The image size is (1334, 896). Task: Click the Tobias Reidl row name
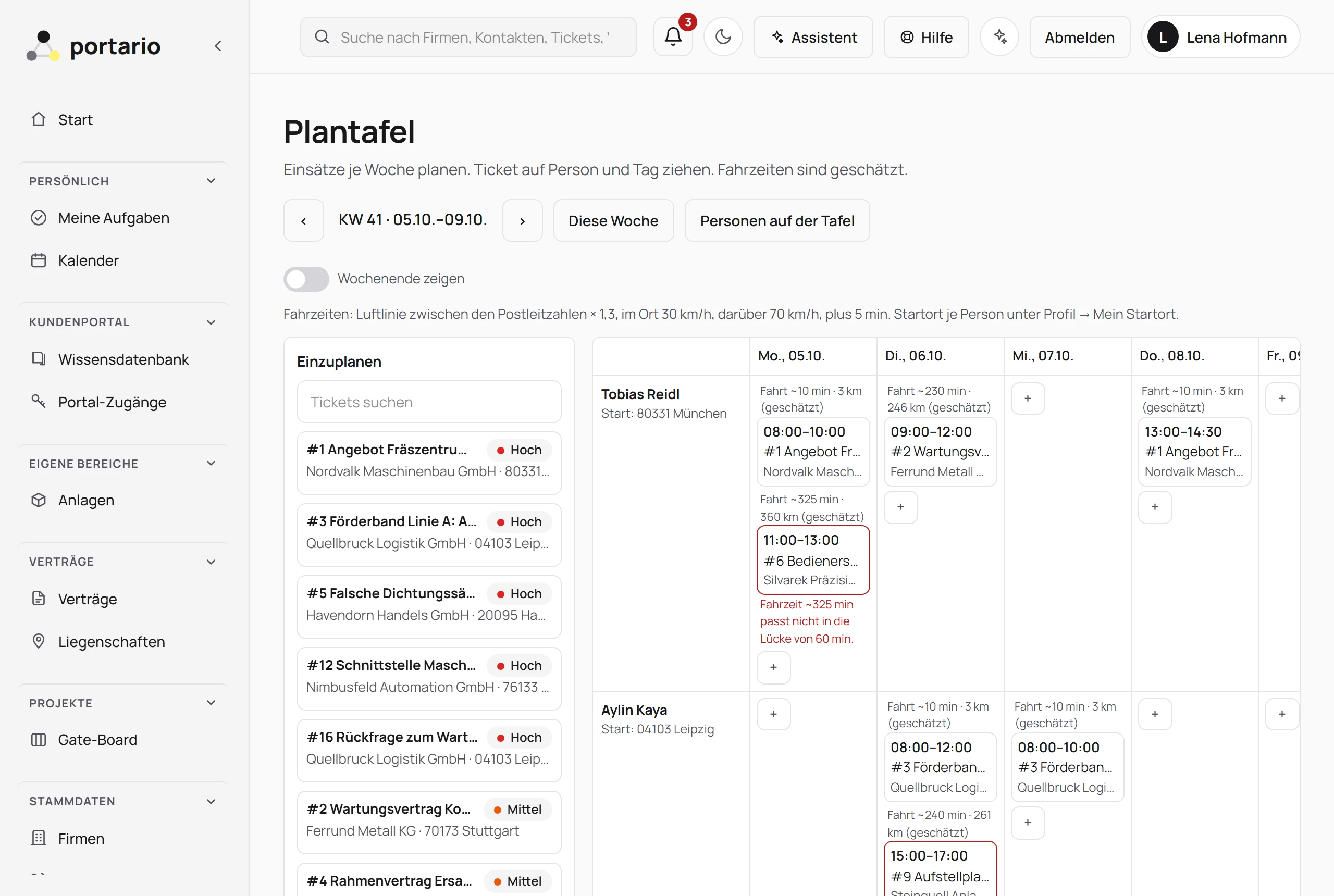pyautogui.click(x=640, y=394)
